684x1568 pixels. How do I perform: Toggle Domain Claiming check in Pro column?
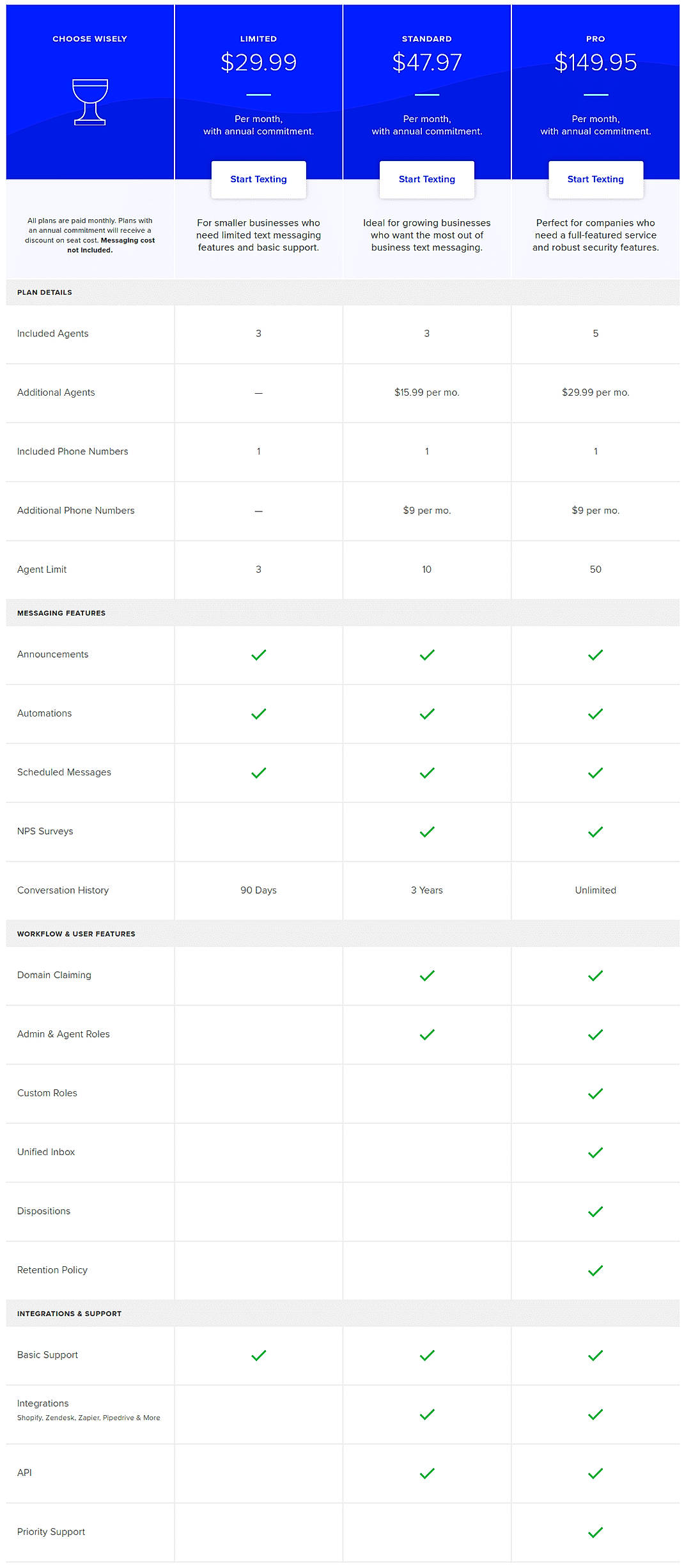pyautogui.click(x=595, y=974)
